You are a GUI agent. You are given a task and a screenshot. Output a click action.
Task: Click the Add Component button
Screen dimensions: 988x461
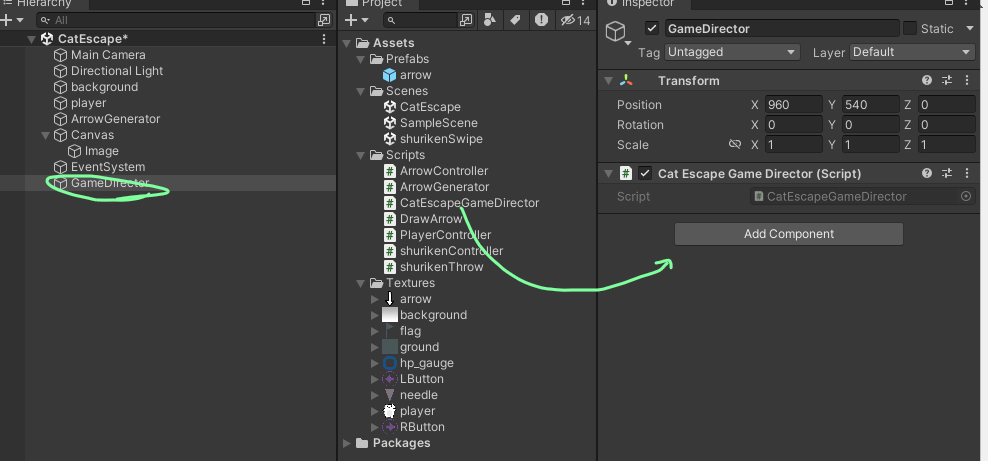[788, 234]
